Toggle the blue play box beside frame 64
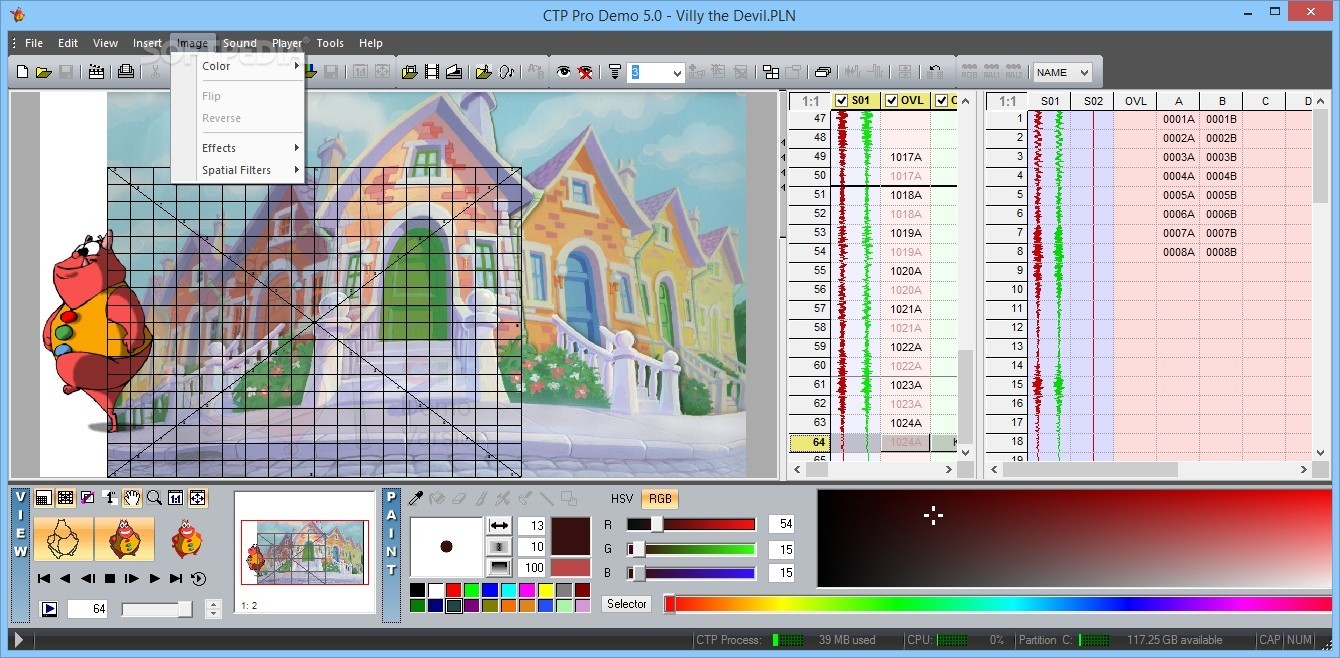Viewport: 1340px width, 658px height. click(x=49, y=608)
